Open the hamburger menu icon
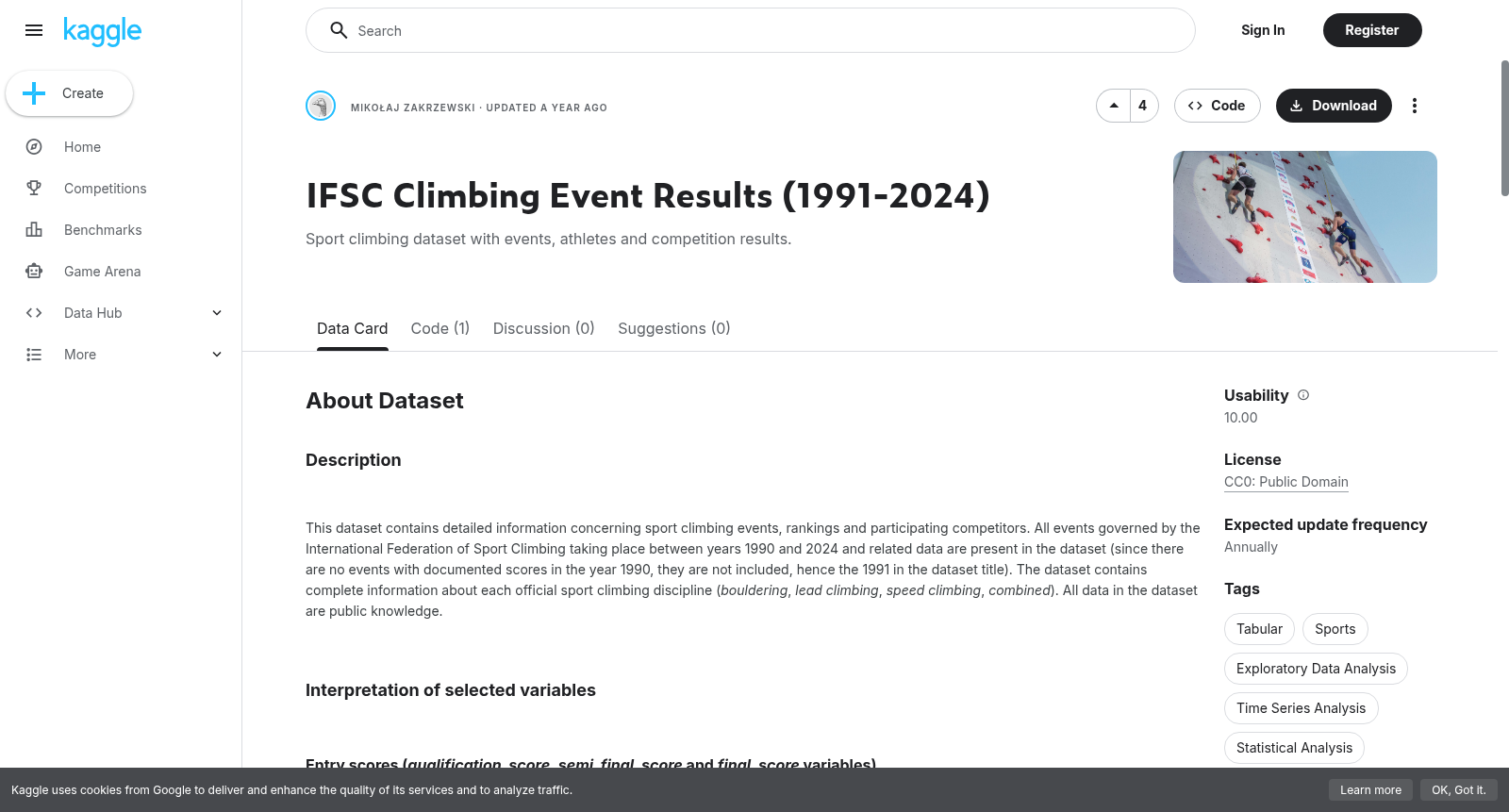 34,30
